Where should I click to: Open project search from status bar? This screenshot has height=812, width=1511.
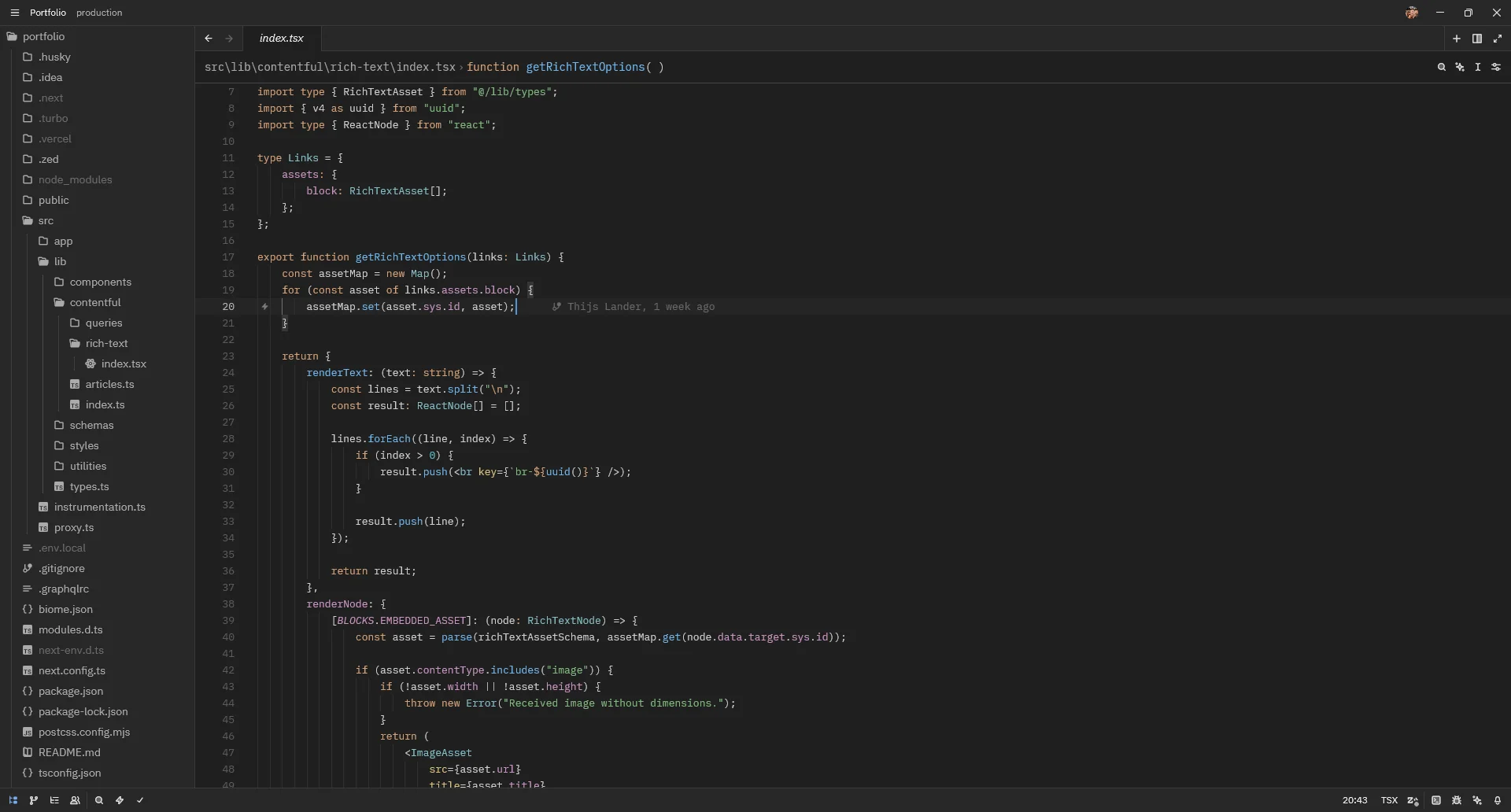(99, 800)
